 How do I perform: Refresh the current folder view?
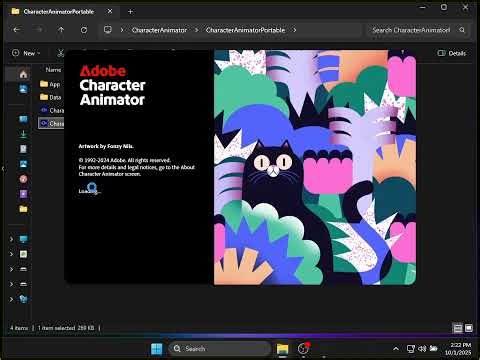(84, 30)
